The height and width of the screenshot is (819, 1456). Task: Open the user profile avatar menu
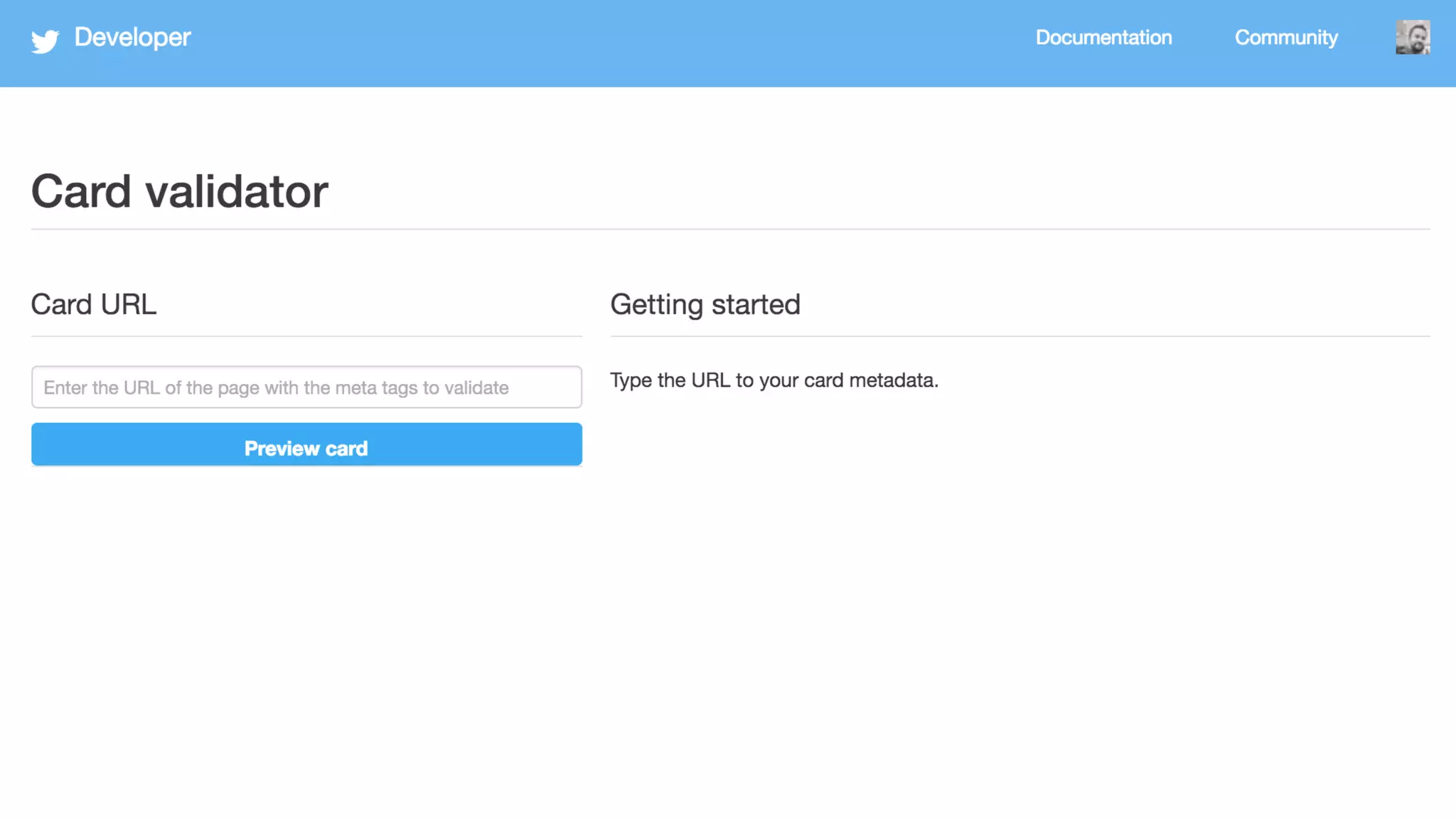1413,38
